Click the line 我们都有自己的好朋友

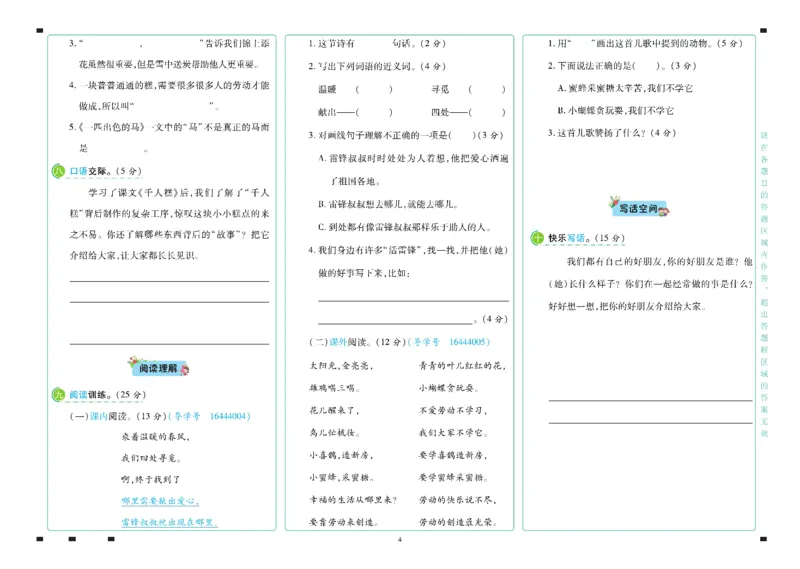pyautogui.click(x=659, y=262)
